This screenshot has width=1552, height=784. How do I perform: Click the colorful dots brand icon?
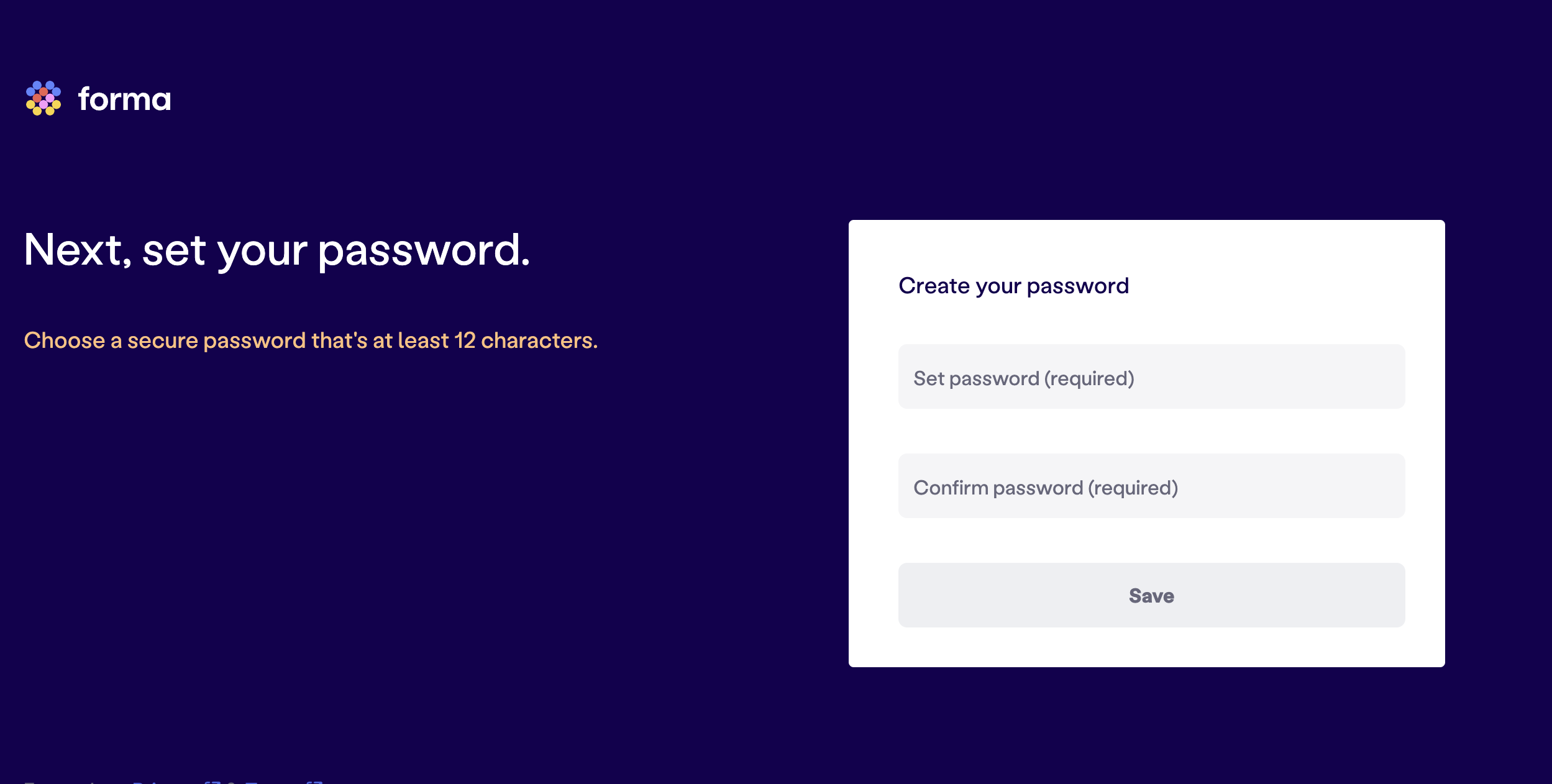(x=43, y=98)
